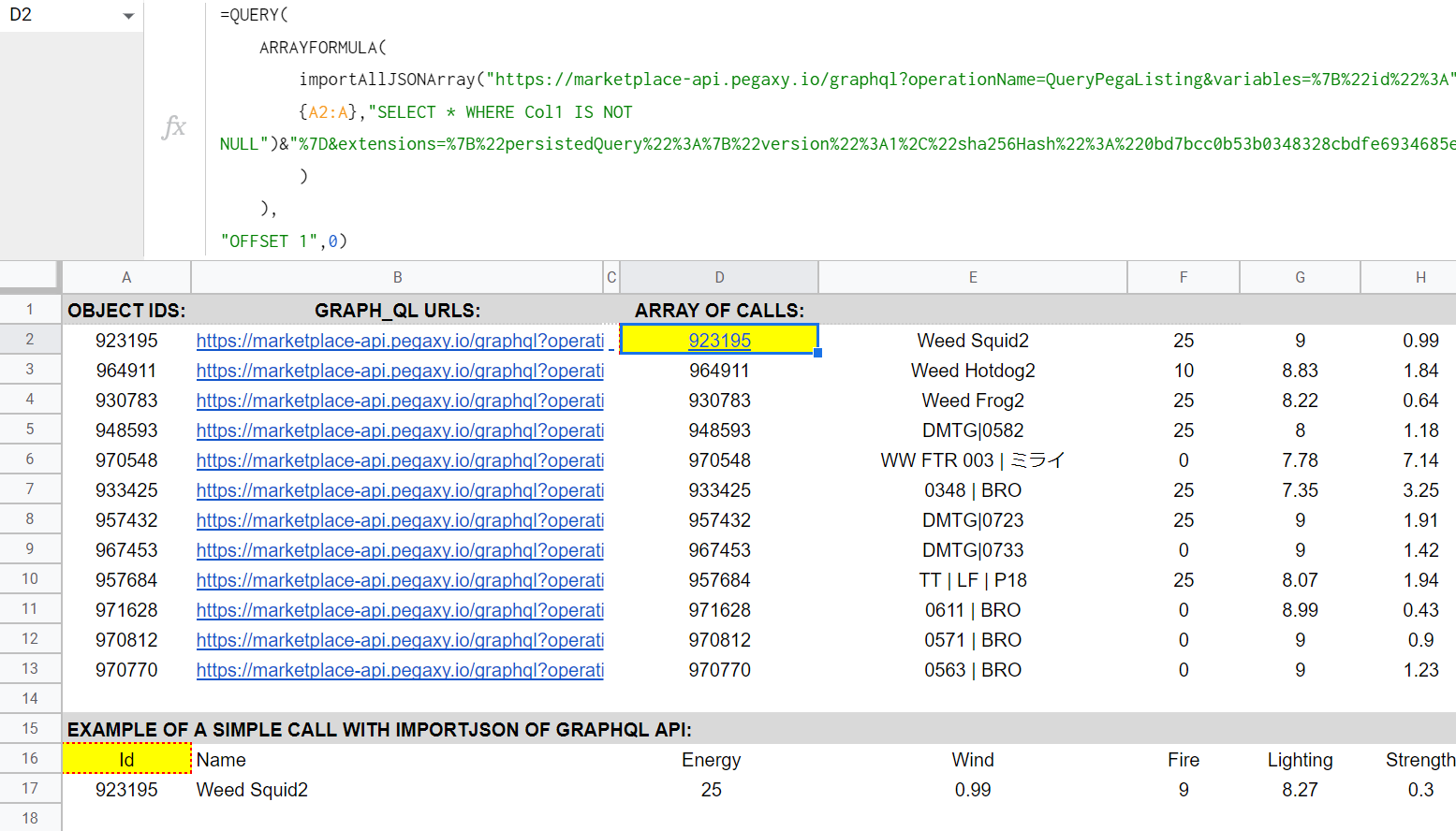Select the TT | LF | P18 cell
Image resolution: width=1456 pixels, height=831 pixels.
pyautogui.click(x=973, y=580)
